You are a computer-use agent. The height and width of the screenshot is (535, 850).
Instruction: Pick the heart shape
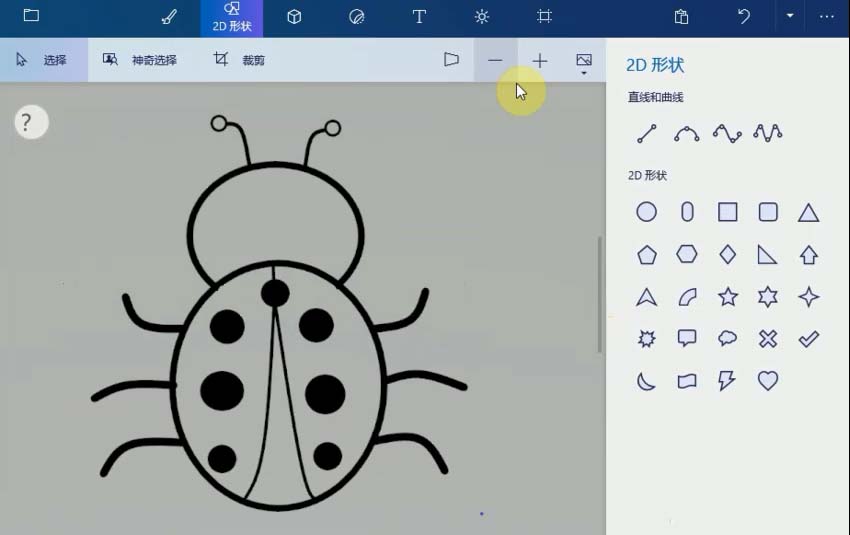768,381
